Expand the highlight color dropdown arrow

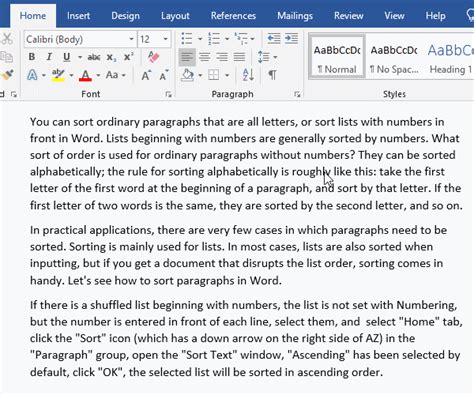coord(71,75)
